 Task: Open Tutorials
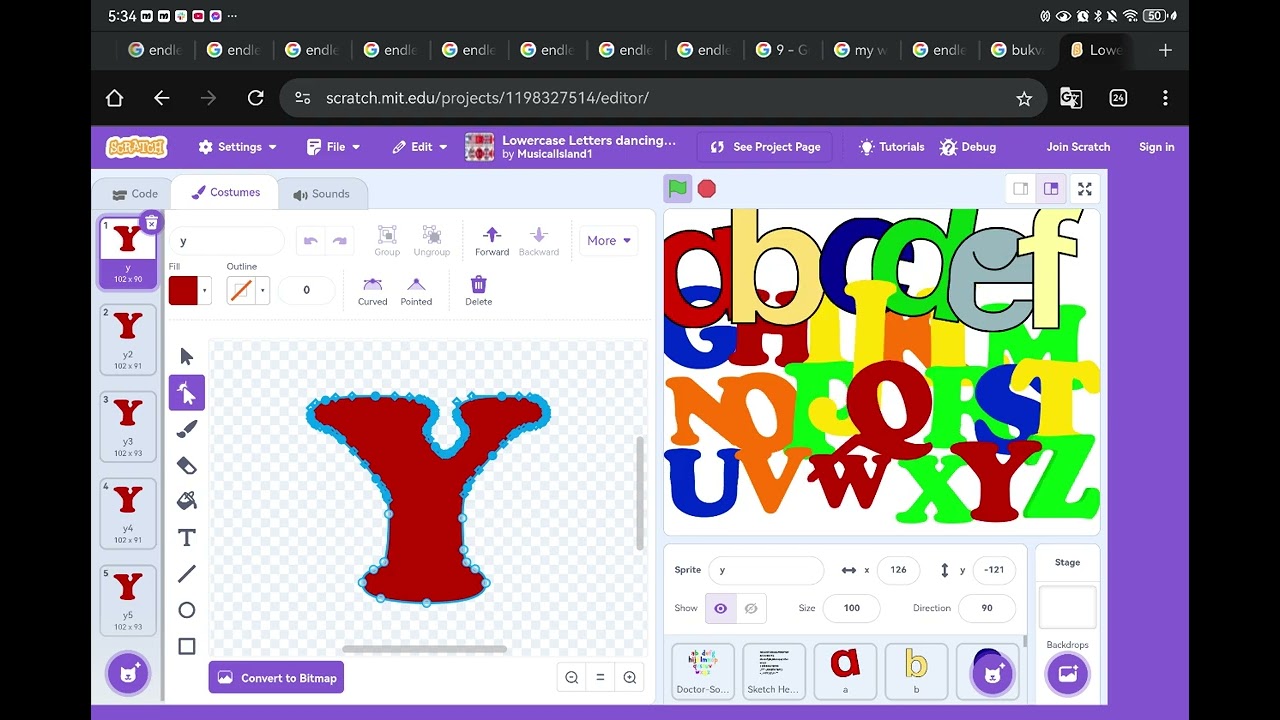click(891, 147)
